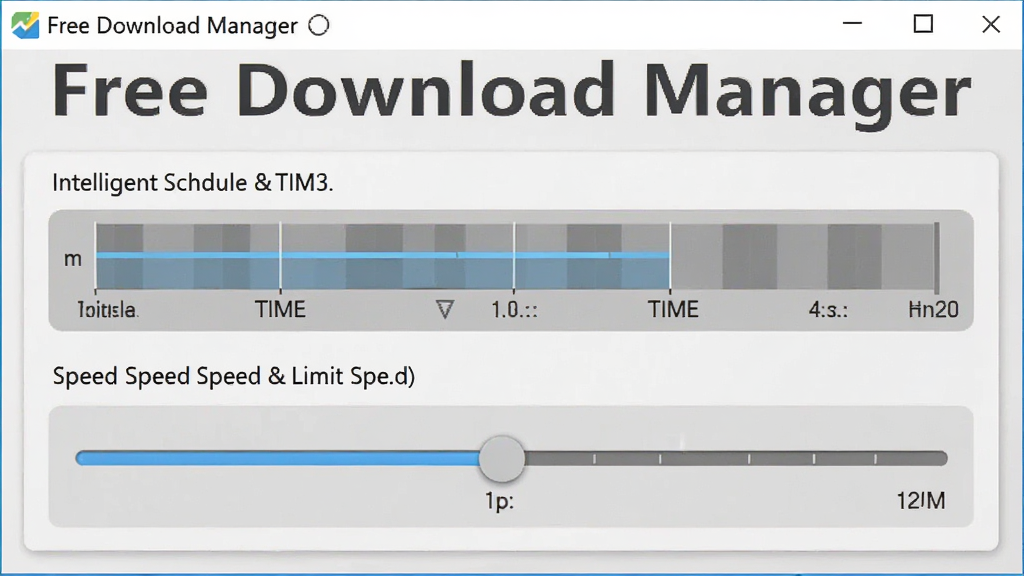Click the '4:s.:' timeline label
This screenshot has height=576, width=1024.
(828, 310)
